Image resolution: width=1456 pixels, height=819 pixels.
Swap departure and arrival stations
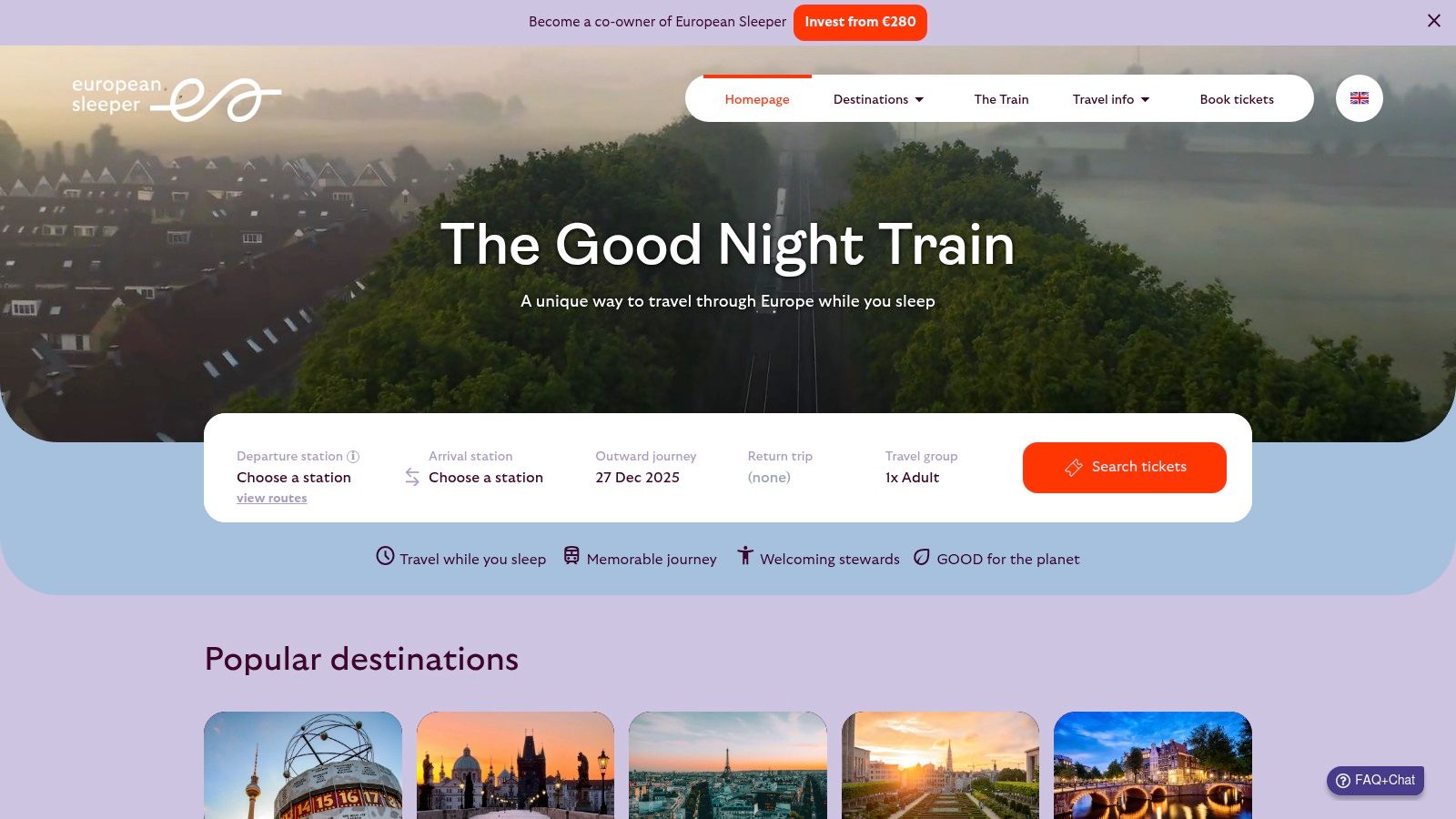(412, 477)
